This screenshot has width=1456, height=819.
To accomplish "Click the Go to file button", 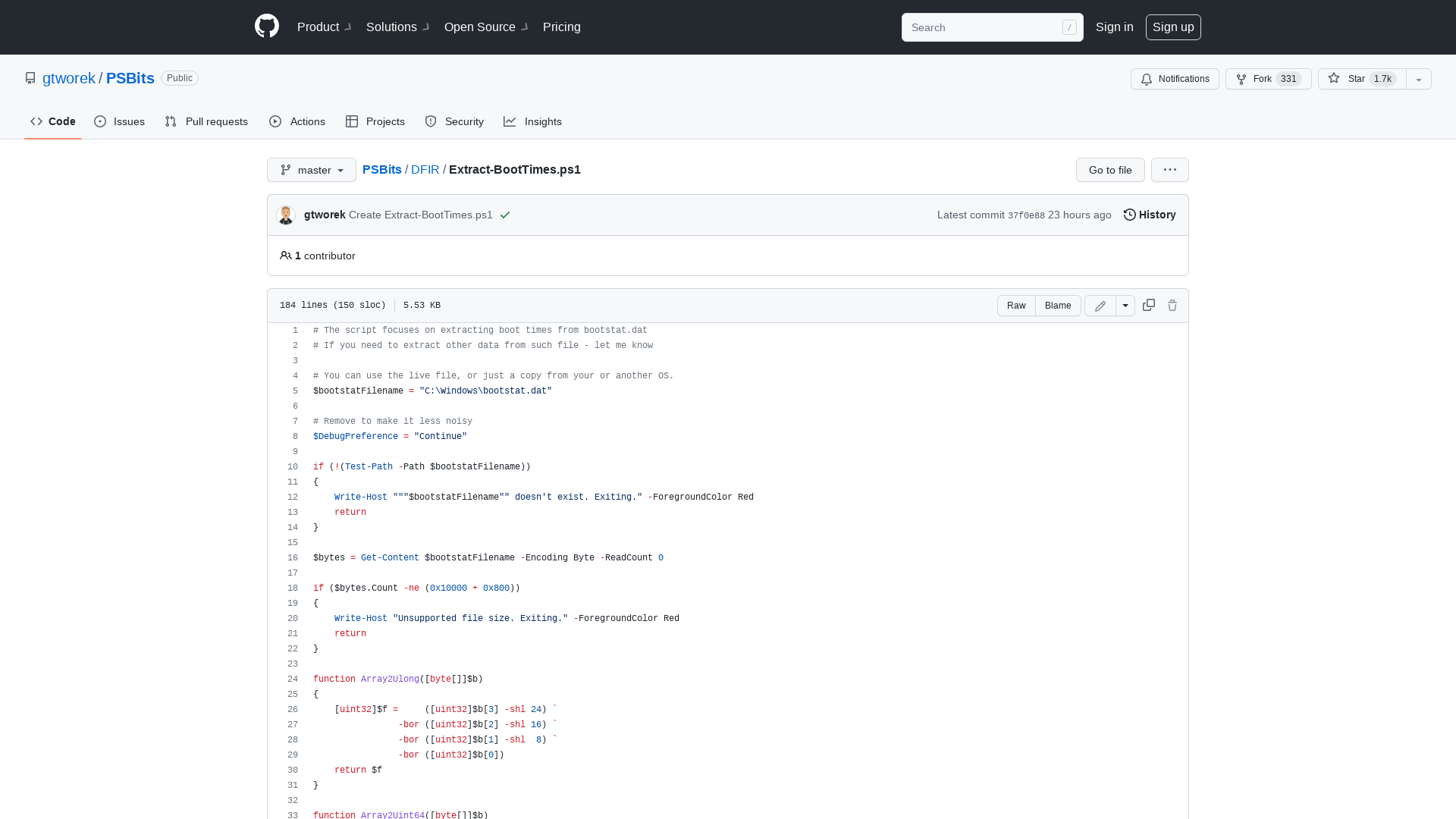I will [1109, 170].
